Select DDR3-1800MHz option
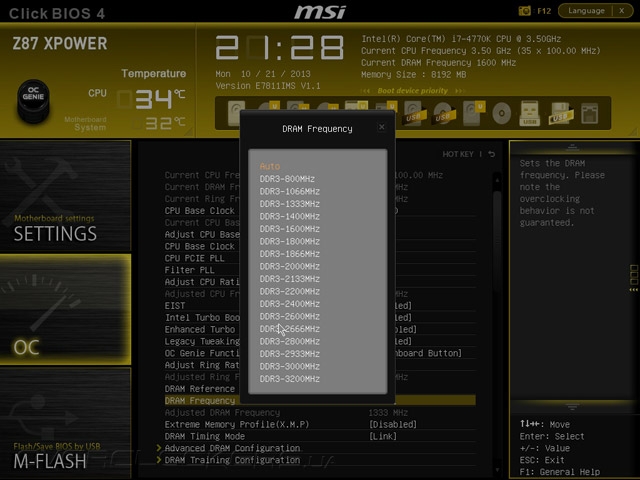The width and height of the screenshot is (640, 480). click(289, 241)
